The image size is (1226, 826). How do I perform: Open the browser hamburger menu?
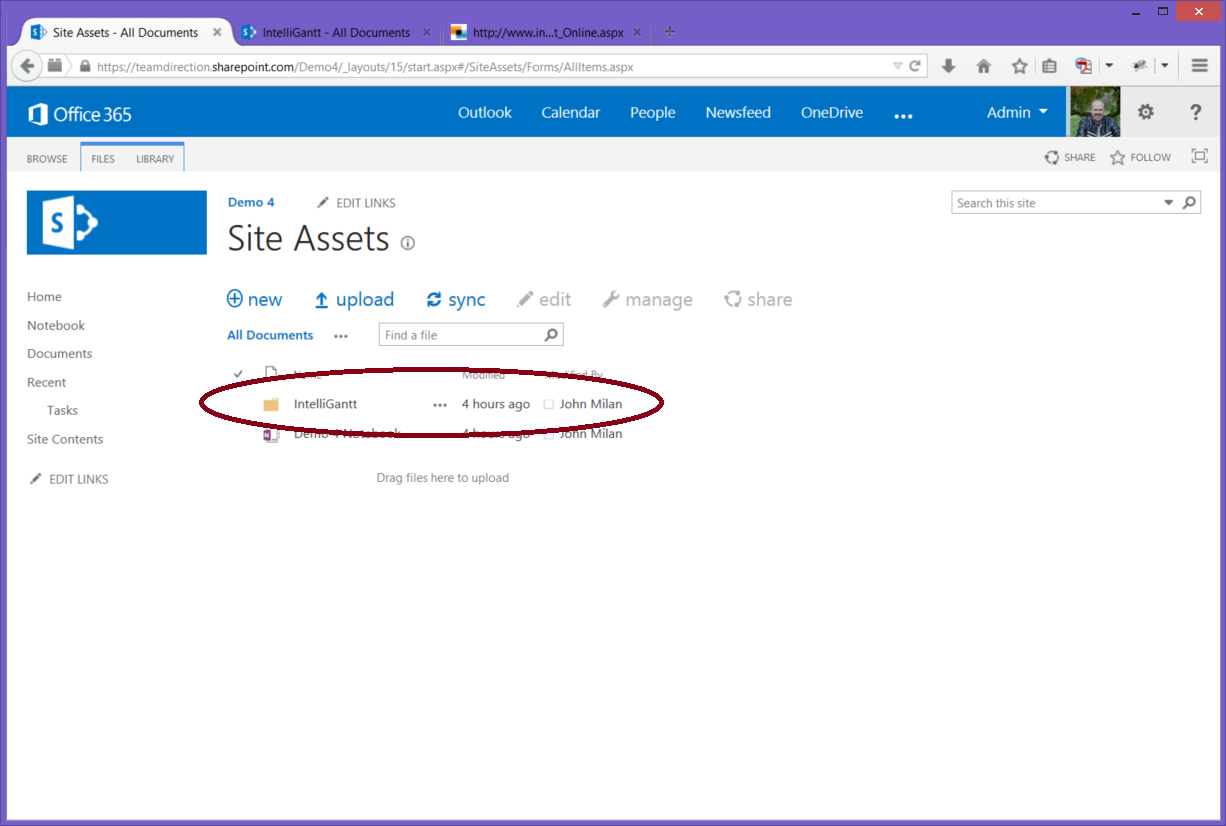[1200, 66]
